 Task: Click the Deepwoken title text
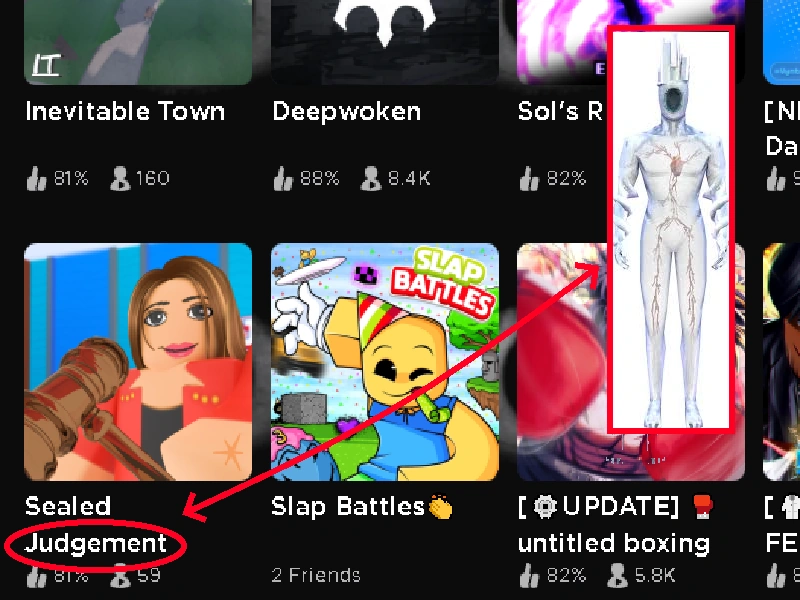[347, 111]
